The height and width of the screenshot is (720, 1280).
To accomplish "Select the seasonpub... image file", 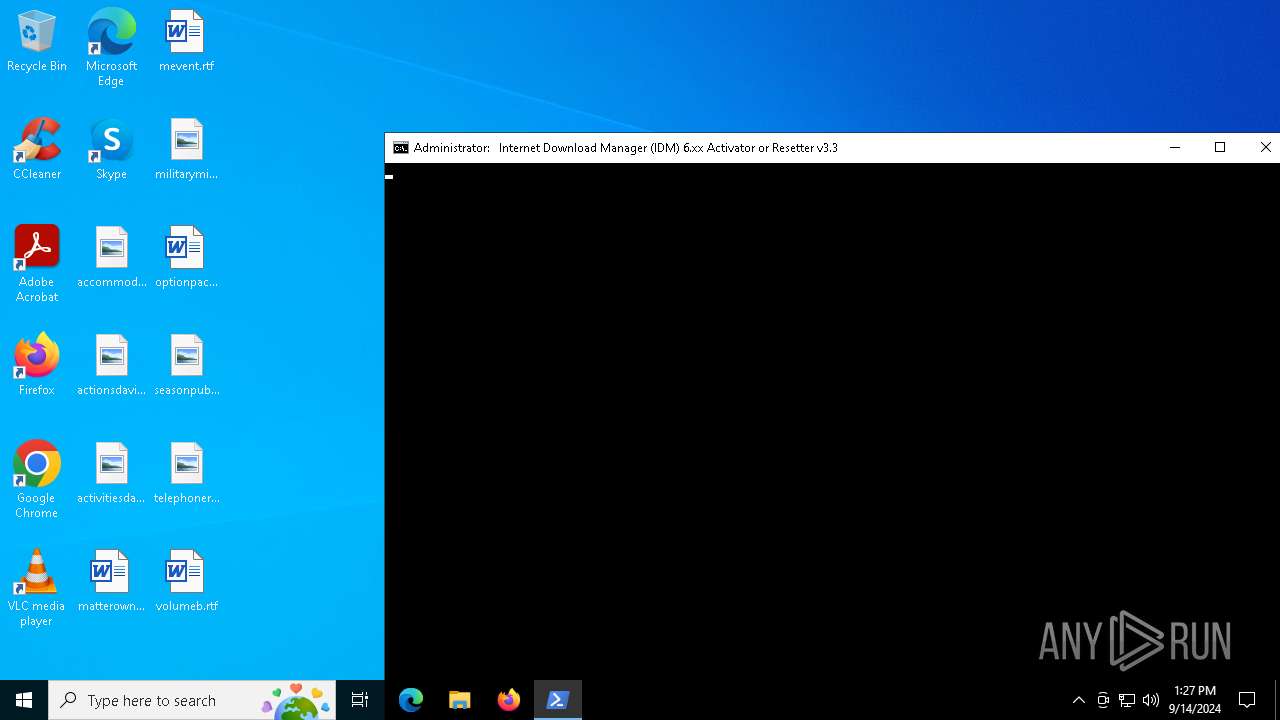I will pos(186,366).
